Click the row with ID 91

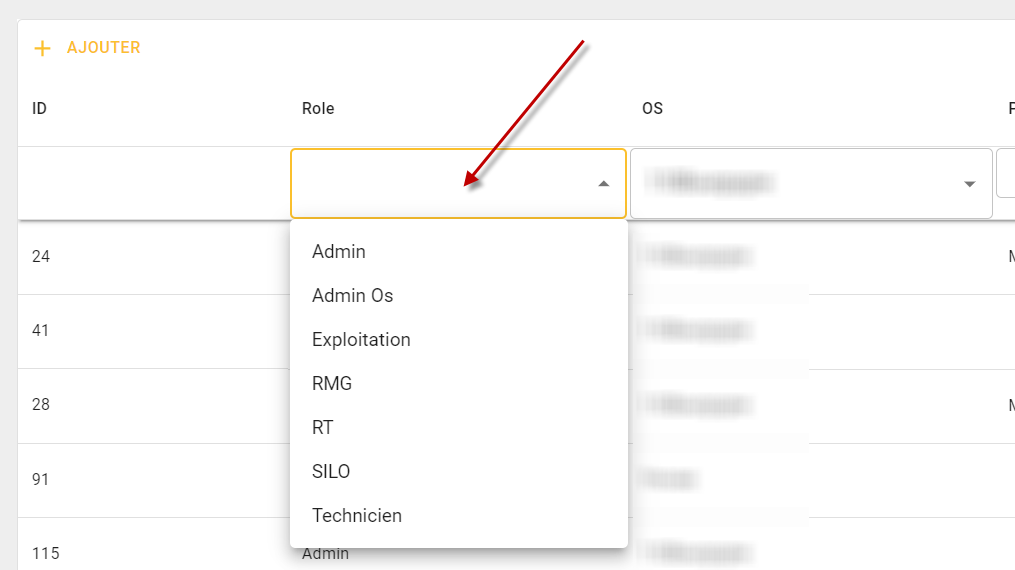41,480
